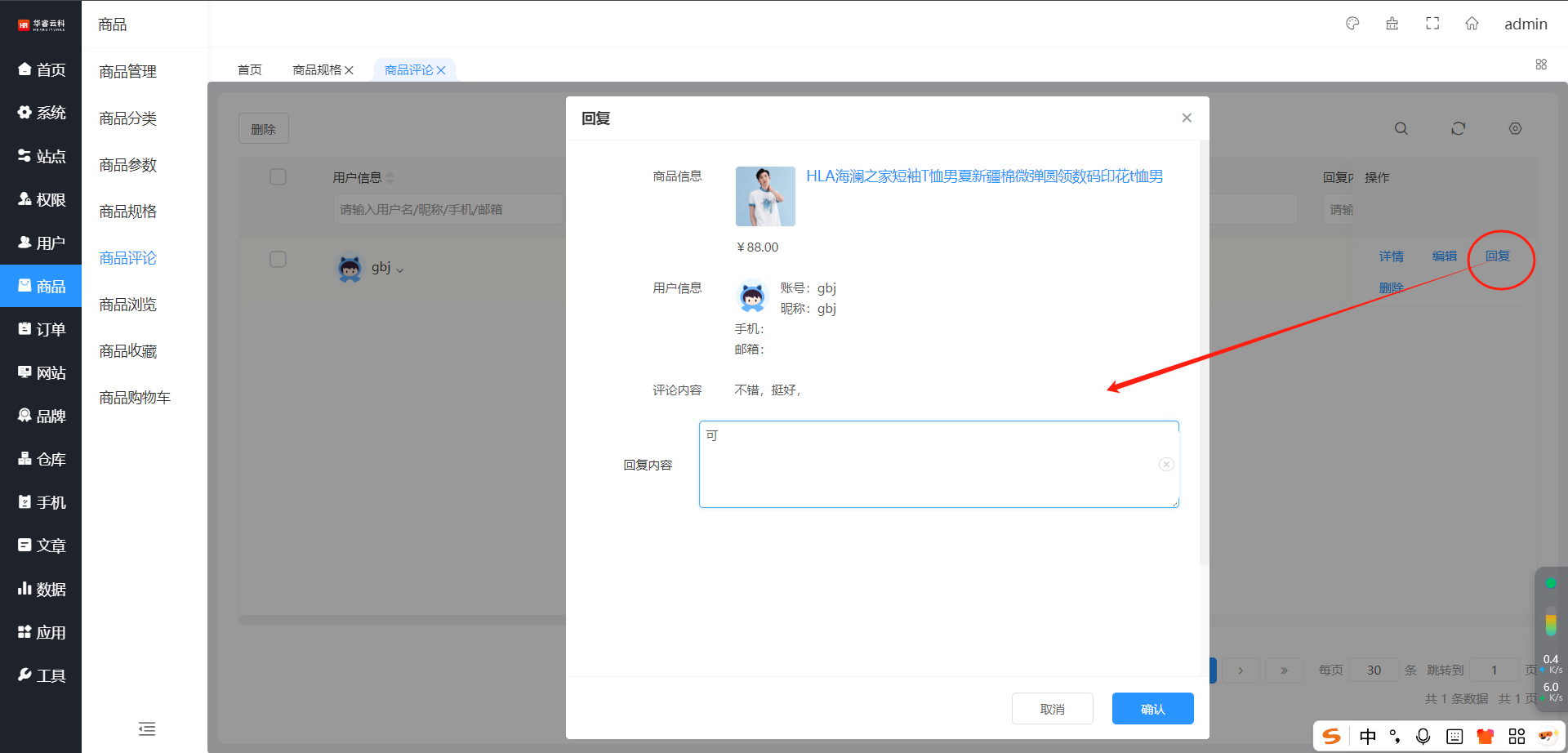The width and height of the screenshot is (1568, 753).
Task: Open 商品收藏 in the side menu
Action: (127, 351)
